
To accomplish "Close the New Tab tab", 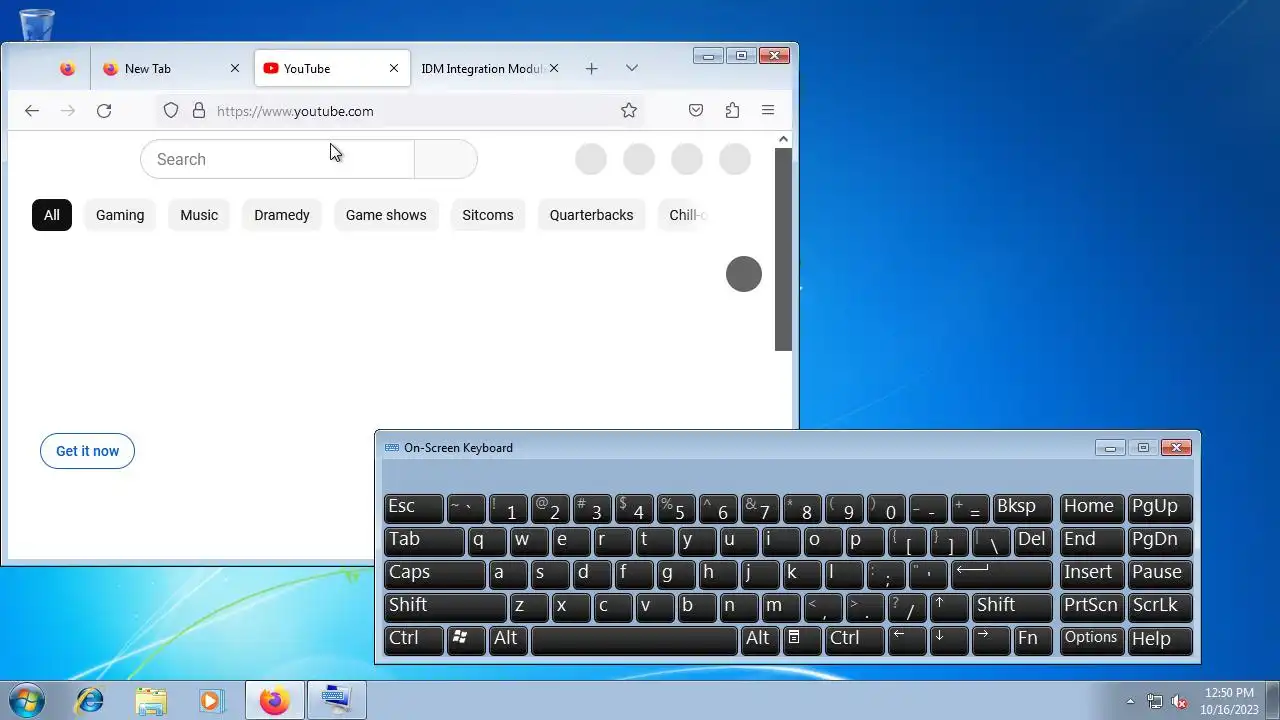I will pos(235,68).
